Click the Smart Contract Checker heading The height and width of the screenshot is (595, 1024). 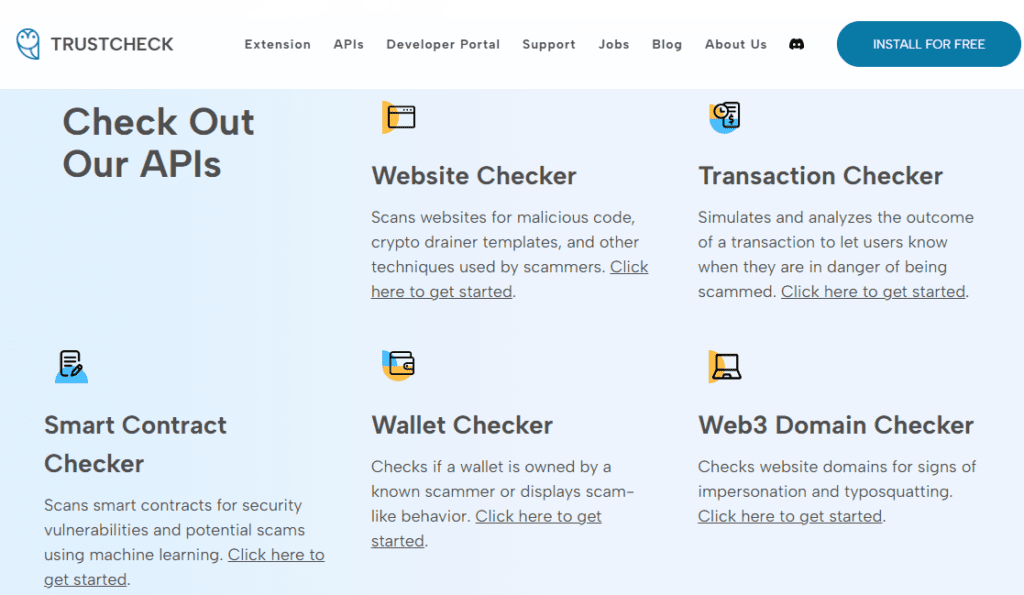pyautogui.click(x=135, y=444)
